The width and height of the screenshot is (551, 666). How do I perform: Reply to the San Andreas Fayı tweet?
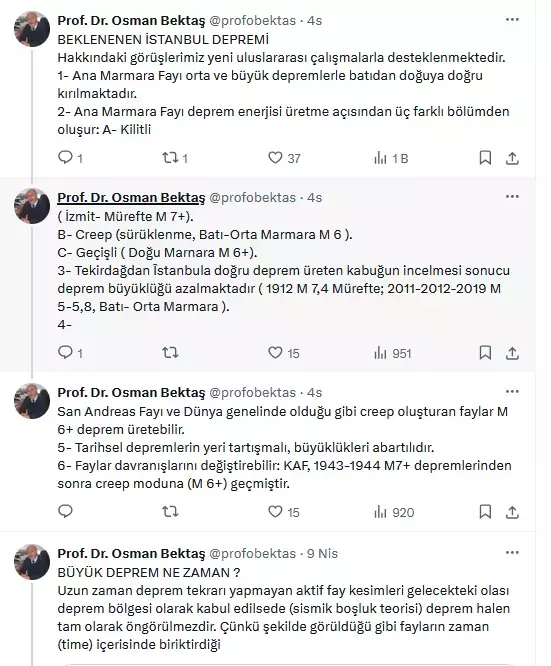tap(65, 511)
